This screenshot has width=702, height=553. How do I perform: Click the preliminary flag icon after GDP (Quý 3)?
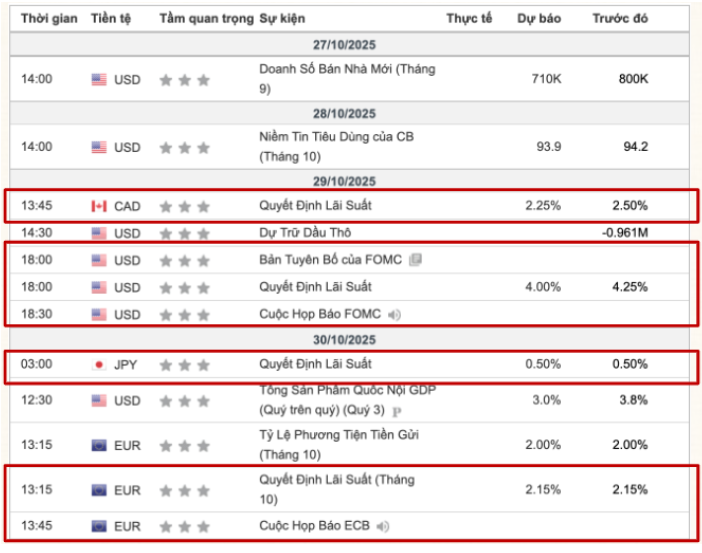[x=397, y=410]
